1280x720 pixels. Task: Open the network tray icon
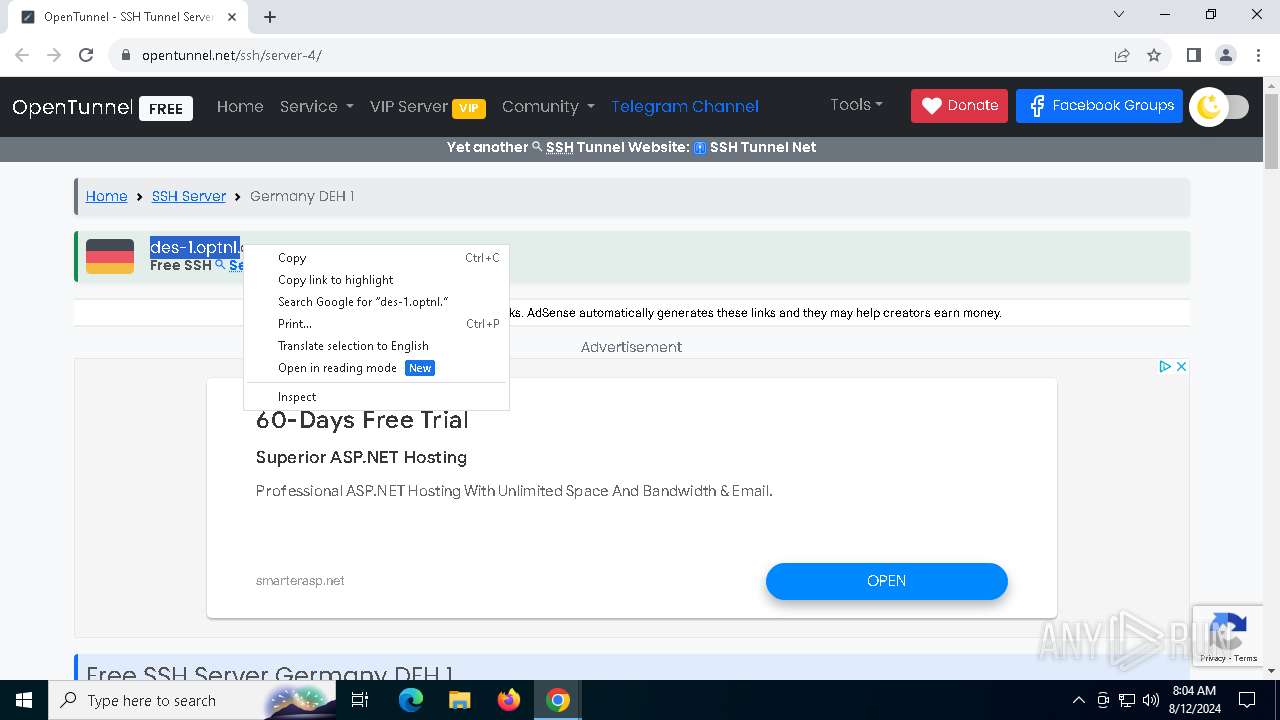(x=1127, y=700)
